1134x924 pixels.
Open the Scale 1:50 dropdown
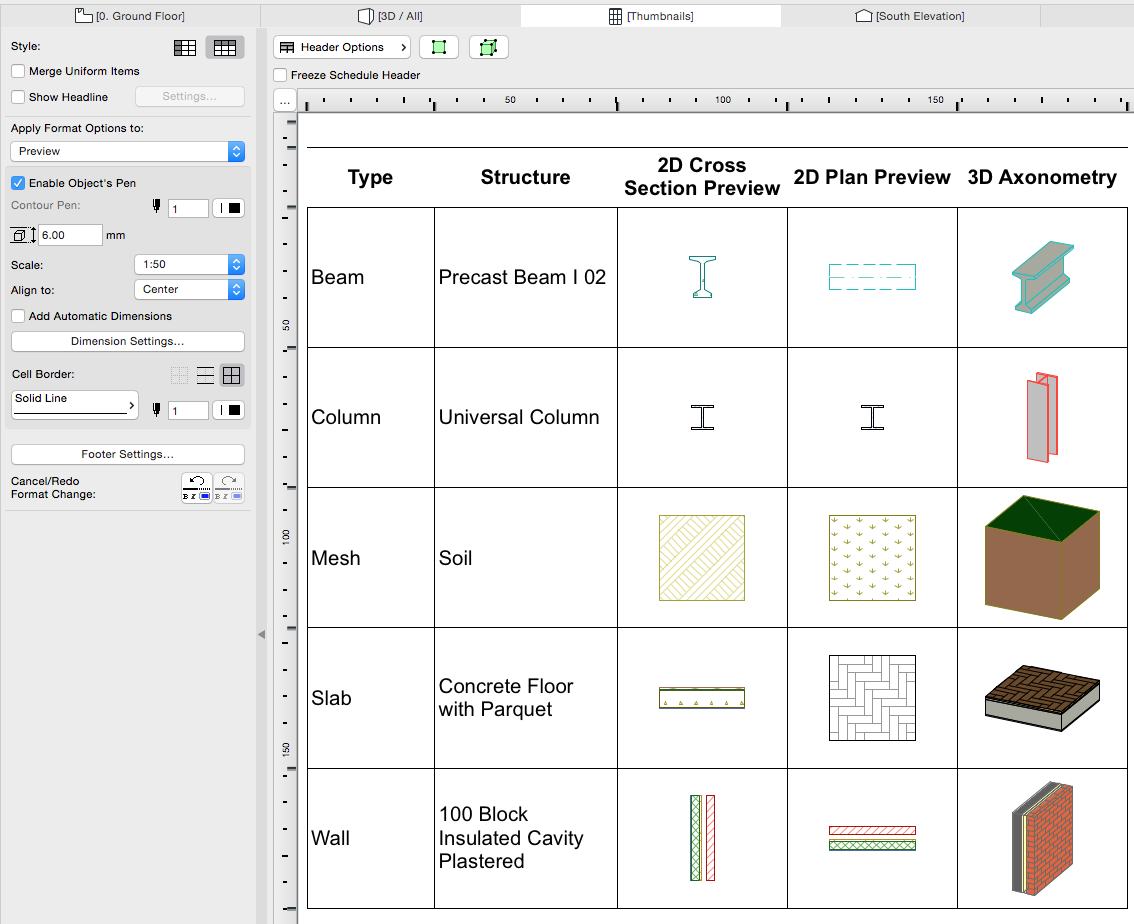(x=189, y=265)
